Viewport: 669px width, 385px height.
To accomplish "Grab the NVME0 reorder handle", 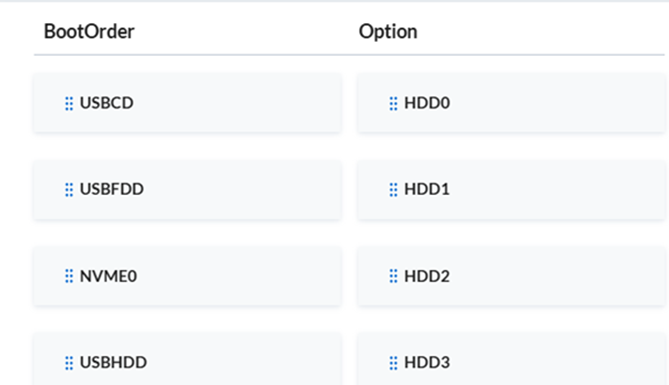I will [69, 276].
